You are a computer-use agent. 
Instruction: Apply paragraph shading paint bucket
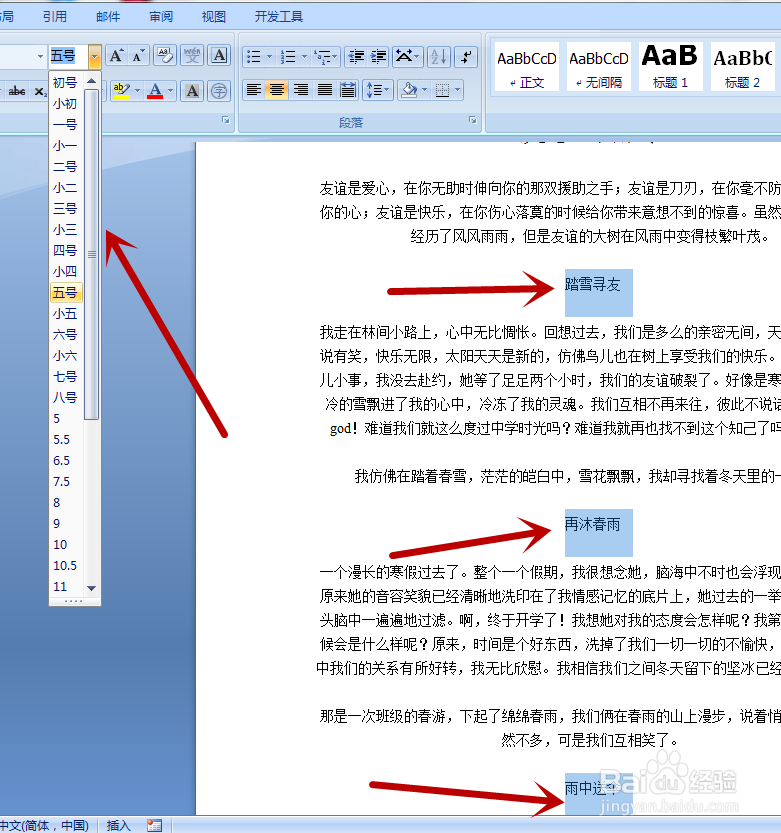[x=409, y=90]
